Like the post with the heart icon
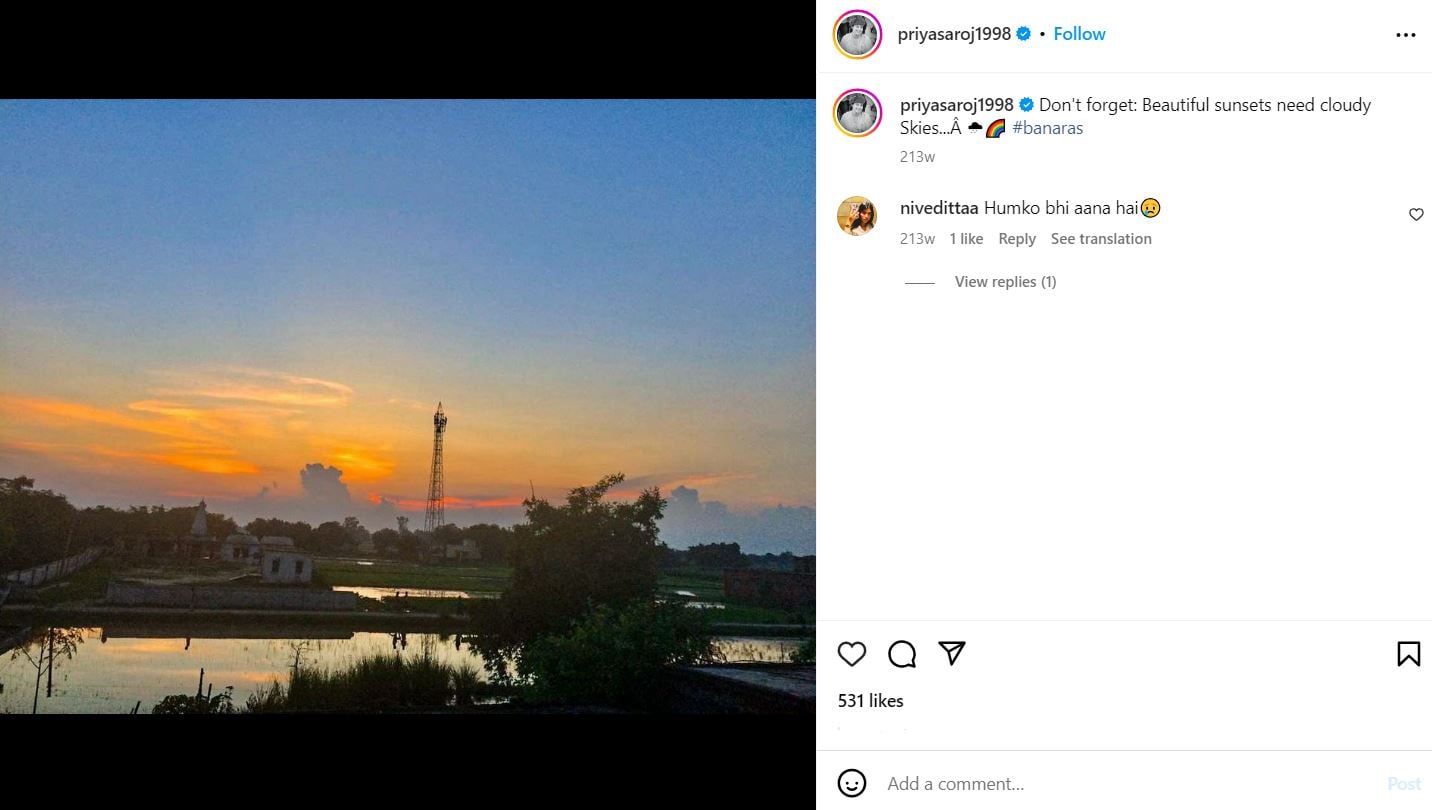This screenshot has height=810, width=1432. click(x=852, y=654)
